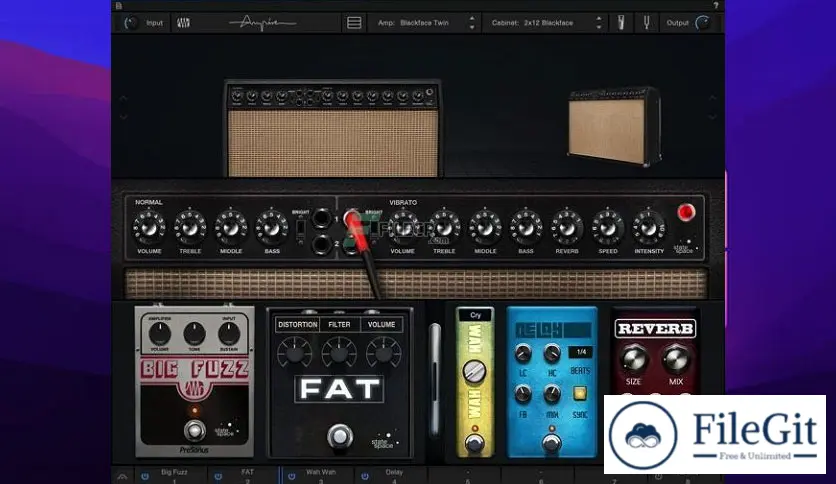
Task: Open the tuner fork icon
Action: tap(646, 23)
